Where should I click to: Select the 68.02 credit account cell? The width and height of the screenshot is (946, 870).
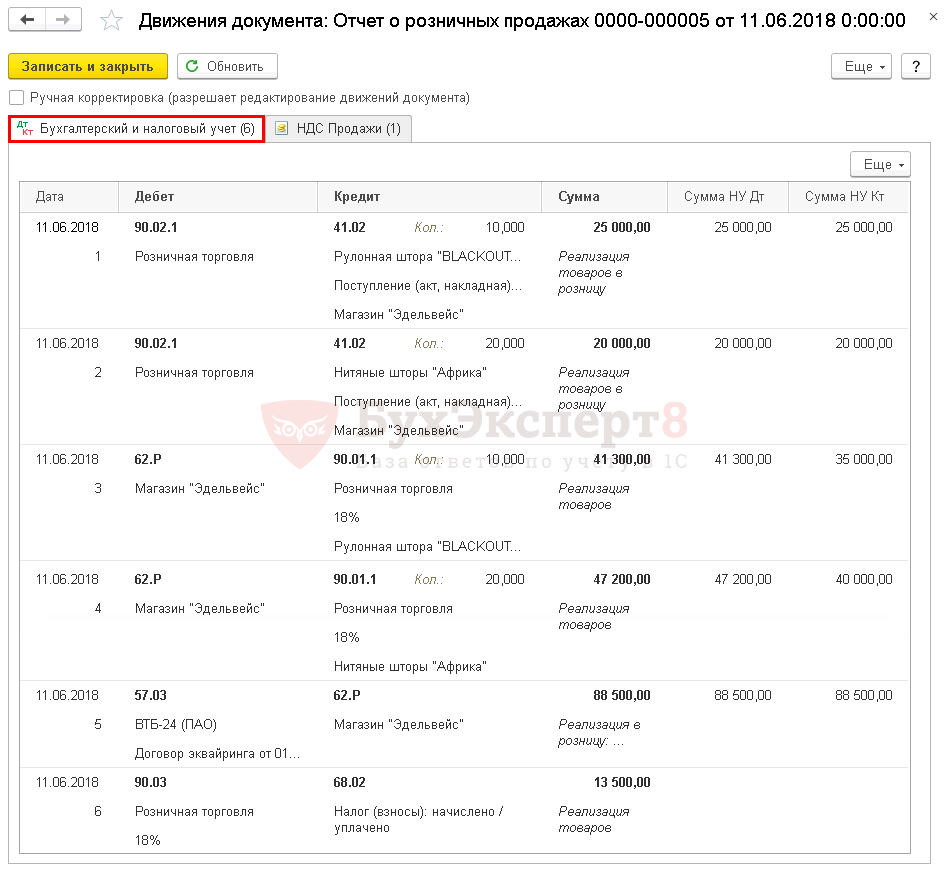pyautogui.click(x=350, y=783)
